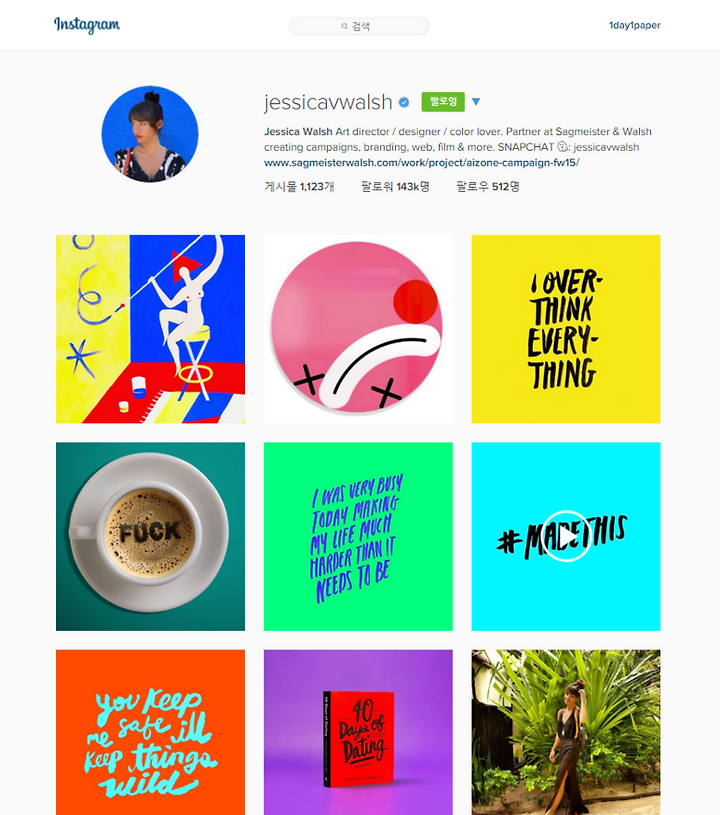This screenshot has height=815, width=720.
Task: Click the 1,123 posts count
Action: coord(299,187)
